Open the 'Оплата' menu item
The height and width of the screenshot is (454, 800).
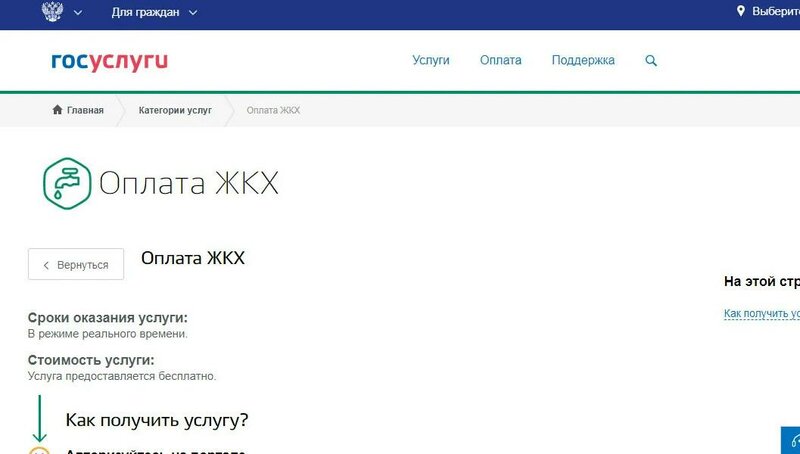501,60
